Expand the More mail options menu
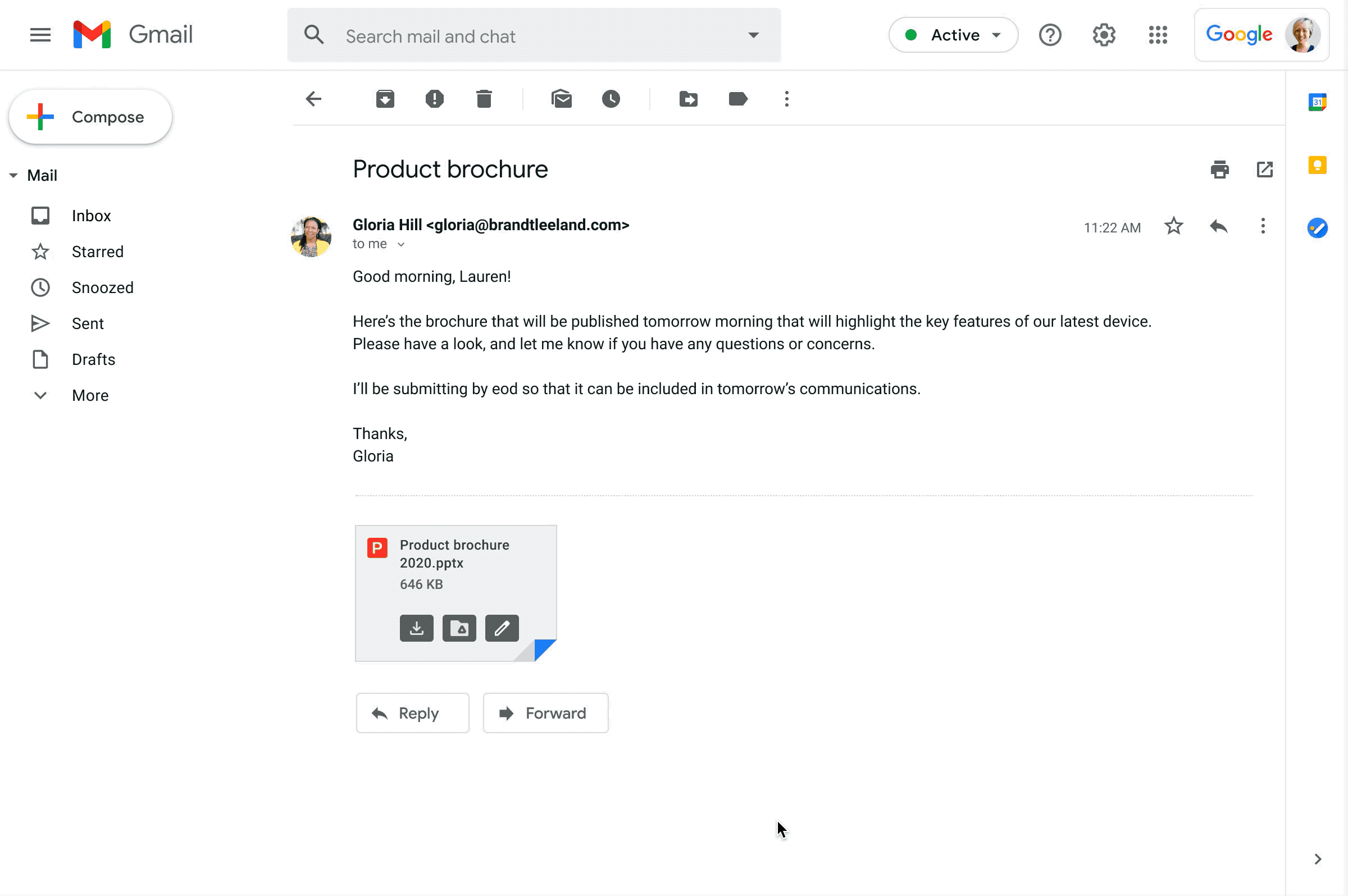 [787, 98]
